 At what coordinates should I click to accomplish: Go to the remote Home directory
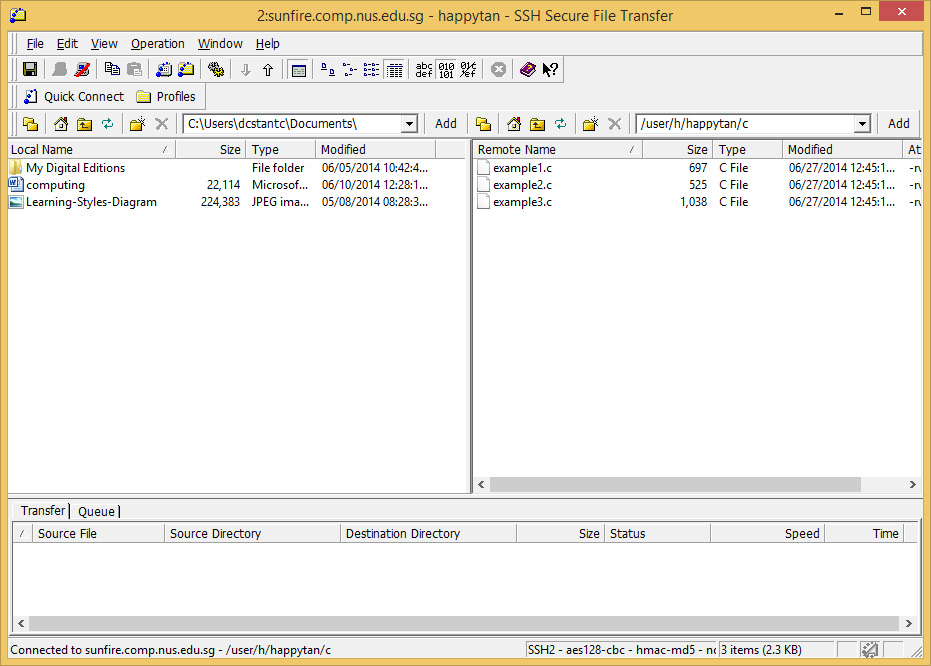(x=514, y=124)
